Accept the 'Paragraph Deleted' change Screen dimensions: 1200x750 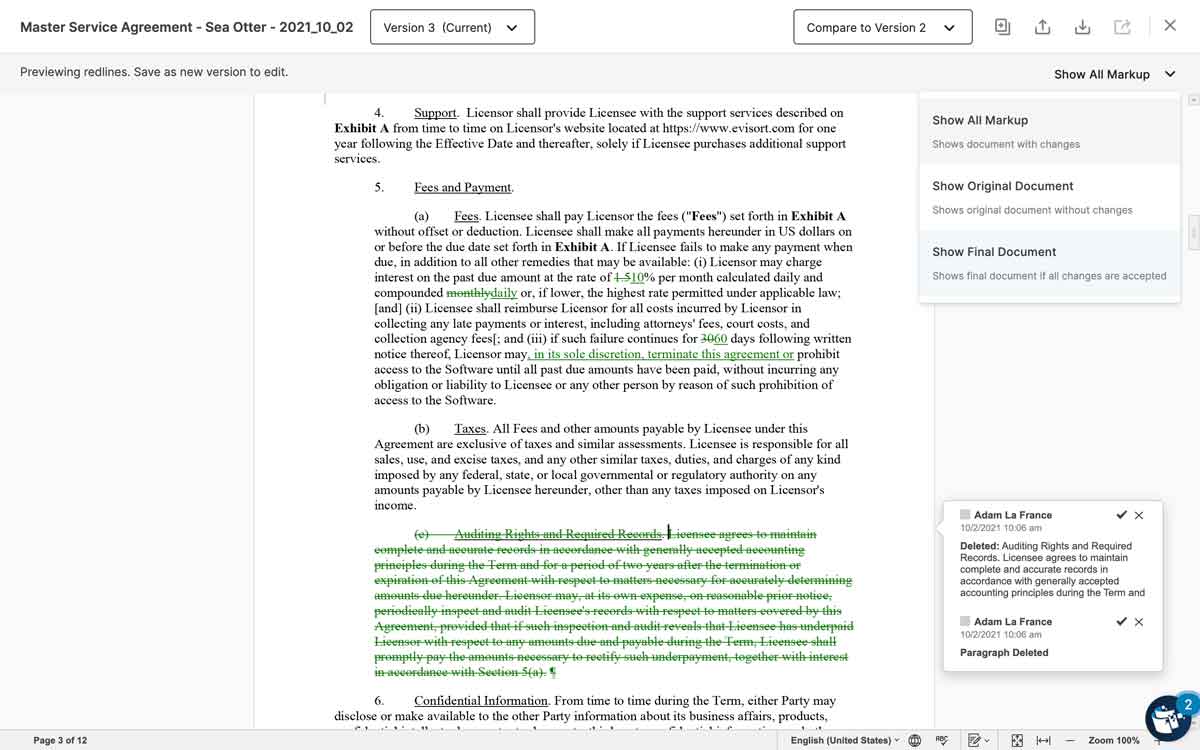tap(1121, 621)
